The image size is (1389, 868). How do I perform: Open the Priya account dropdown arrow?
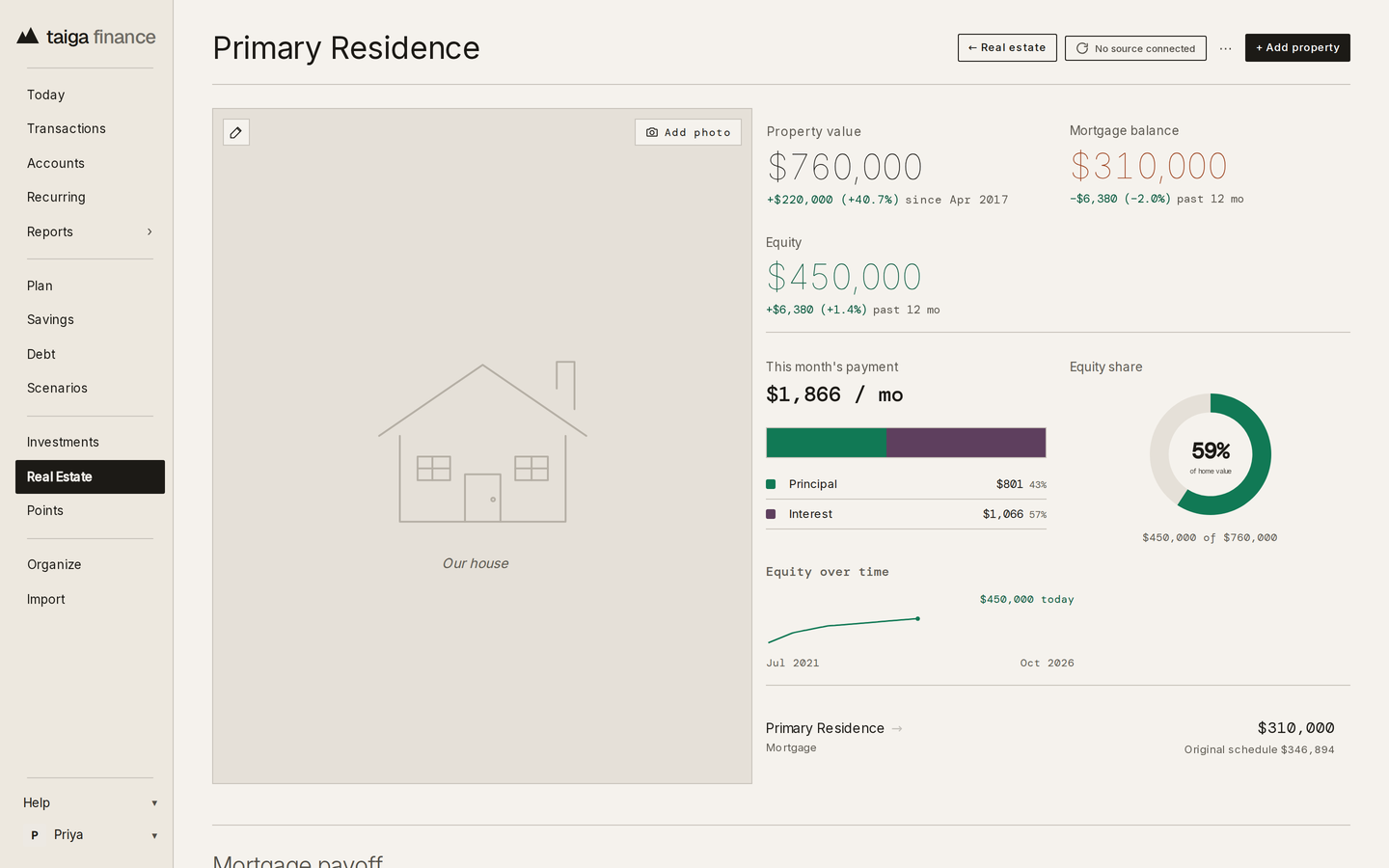pyautogui.click(x=154, y=836)
